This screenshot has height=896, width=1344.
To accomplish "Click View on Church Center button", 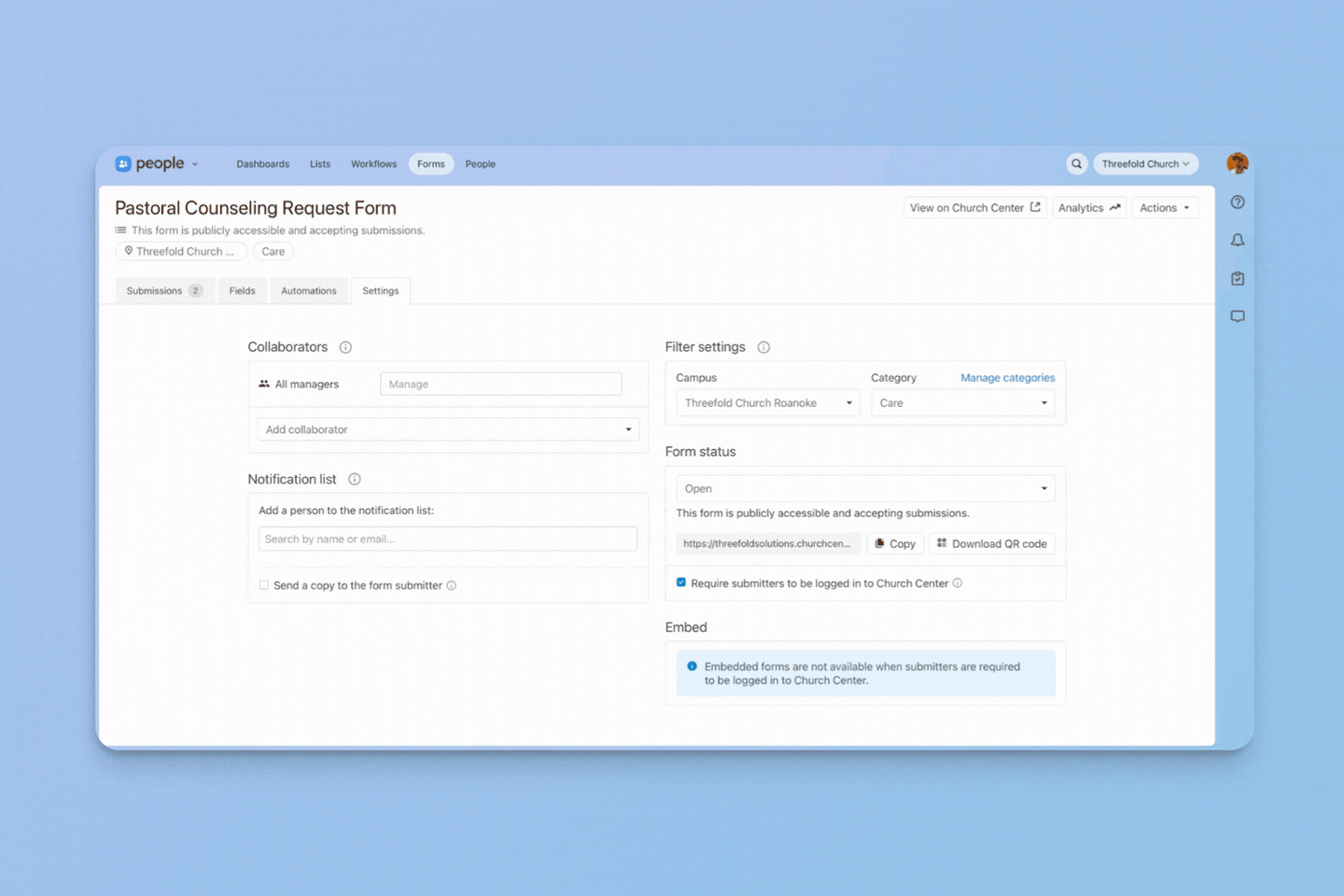I will (x=975, y=208).
